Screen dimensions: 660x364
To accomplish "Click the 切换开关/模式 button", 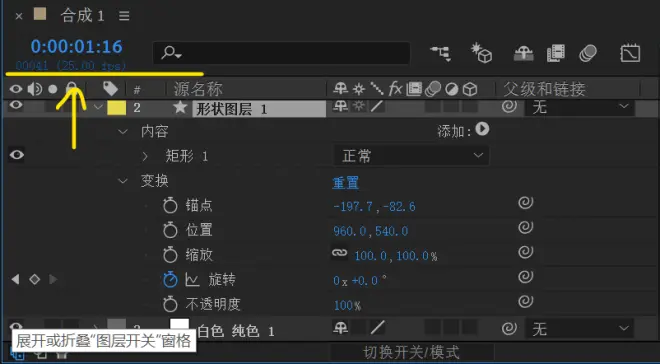I will 411,353.
